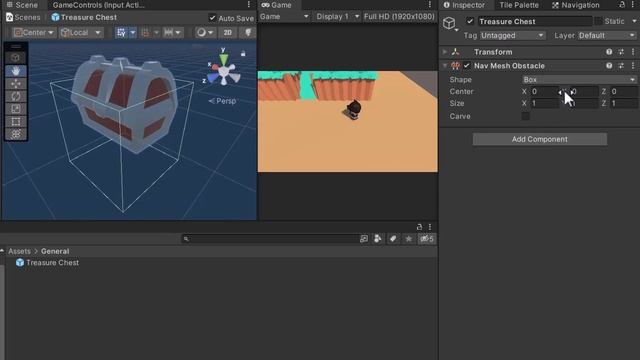Click the blue Z axis cone of the gizmo
The image size is (640, 360).
(213, 79)
